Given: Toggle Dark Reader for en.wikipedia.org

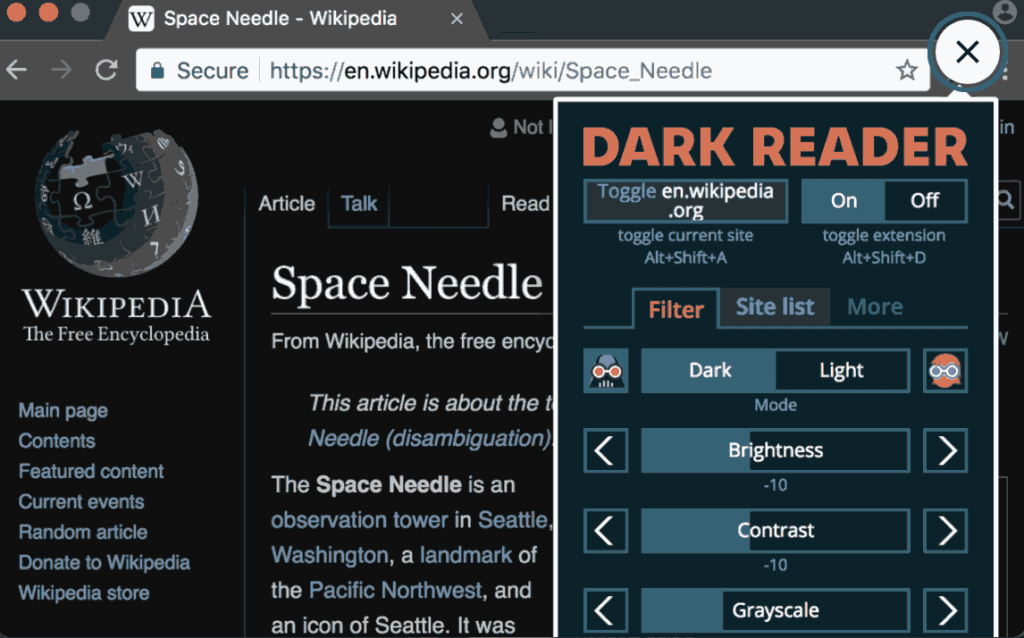Looking at the screenshot, I should click(686, 201).
